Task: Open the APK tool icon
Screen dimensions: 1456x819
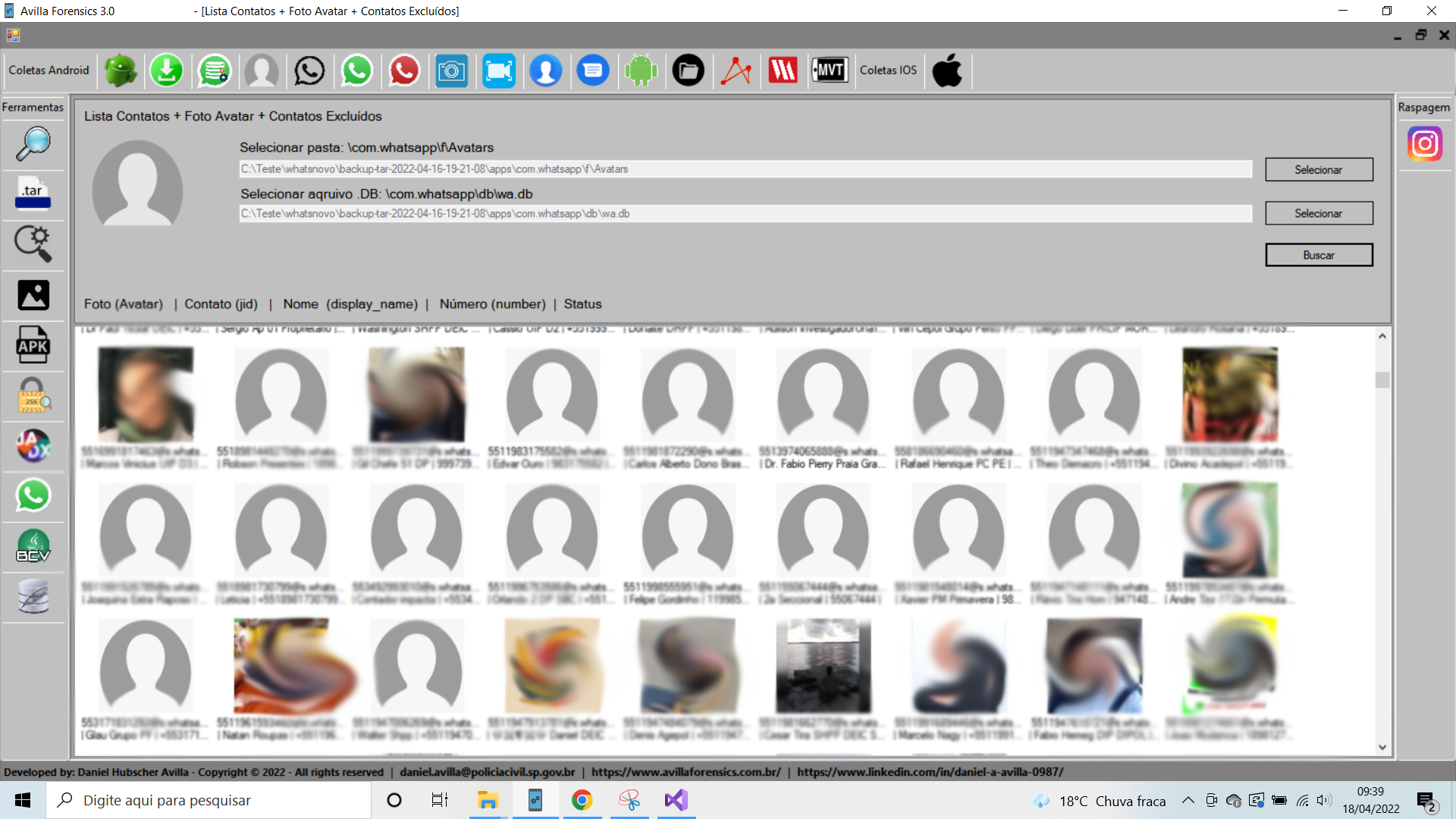Action: (33, 345)
